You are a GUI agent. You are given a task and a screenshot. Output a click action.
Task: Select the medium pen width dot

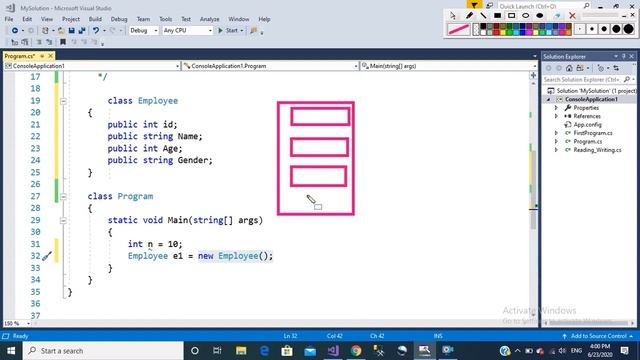604,29
